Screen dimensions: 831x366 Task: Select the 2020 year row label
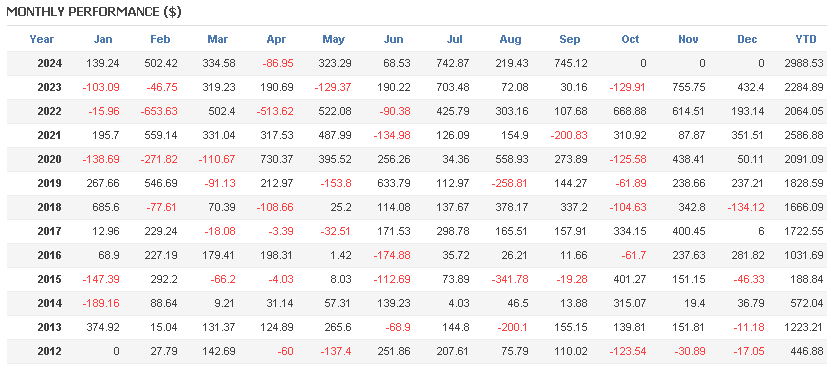pyautogui.click(x=50, y=159)
